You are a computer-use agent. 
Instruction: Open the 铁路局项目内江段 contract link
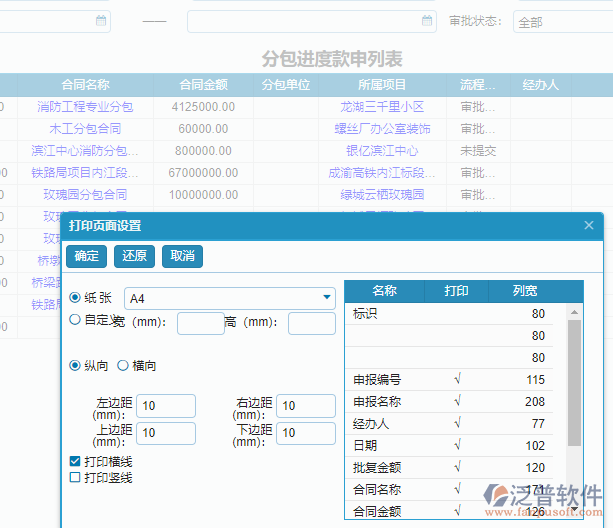[85, 172]
